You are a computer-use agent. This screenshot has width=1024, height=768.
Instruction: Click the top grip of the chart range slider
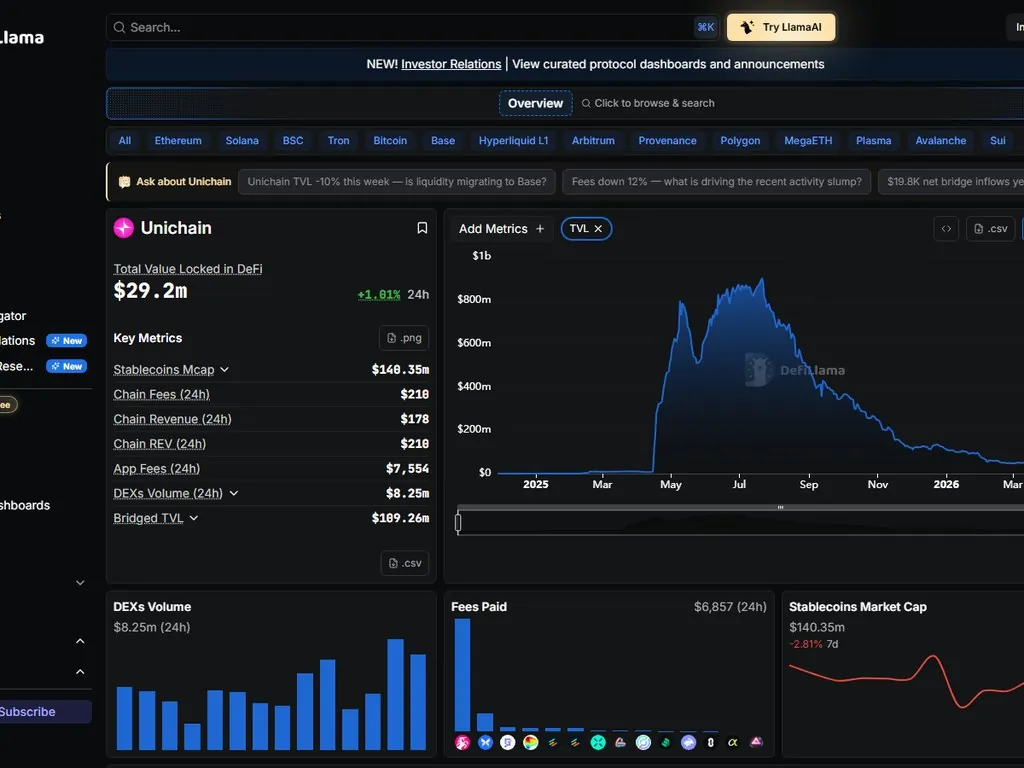click(x=780, y=507)
